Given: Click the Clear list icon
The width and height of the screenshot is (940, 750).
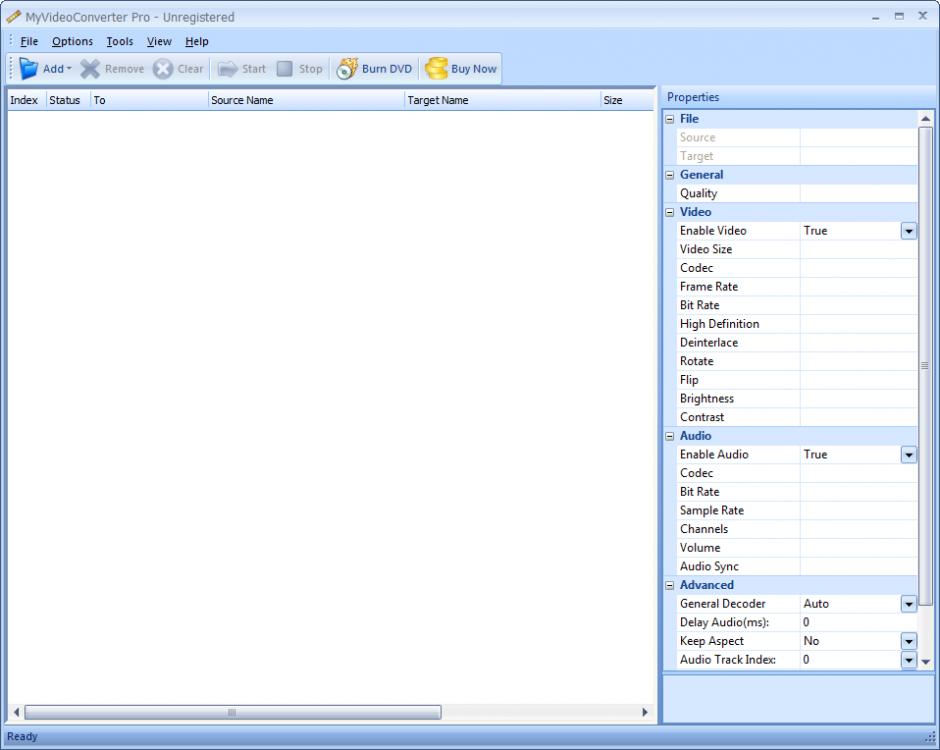Looking at the screenshot, I should point(163,69).
